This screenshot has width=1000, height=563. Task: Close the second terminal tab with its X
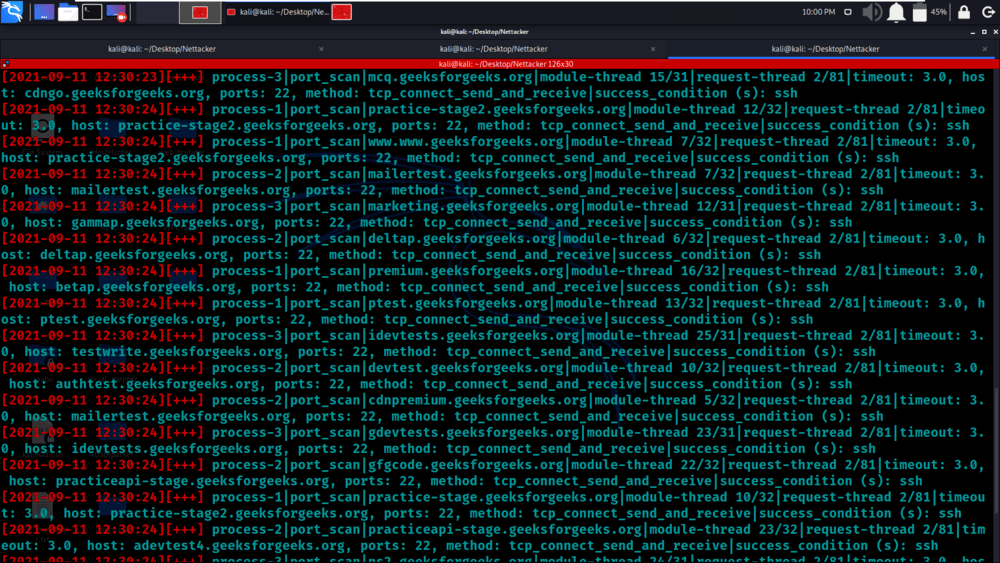coord(652,49)
